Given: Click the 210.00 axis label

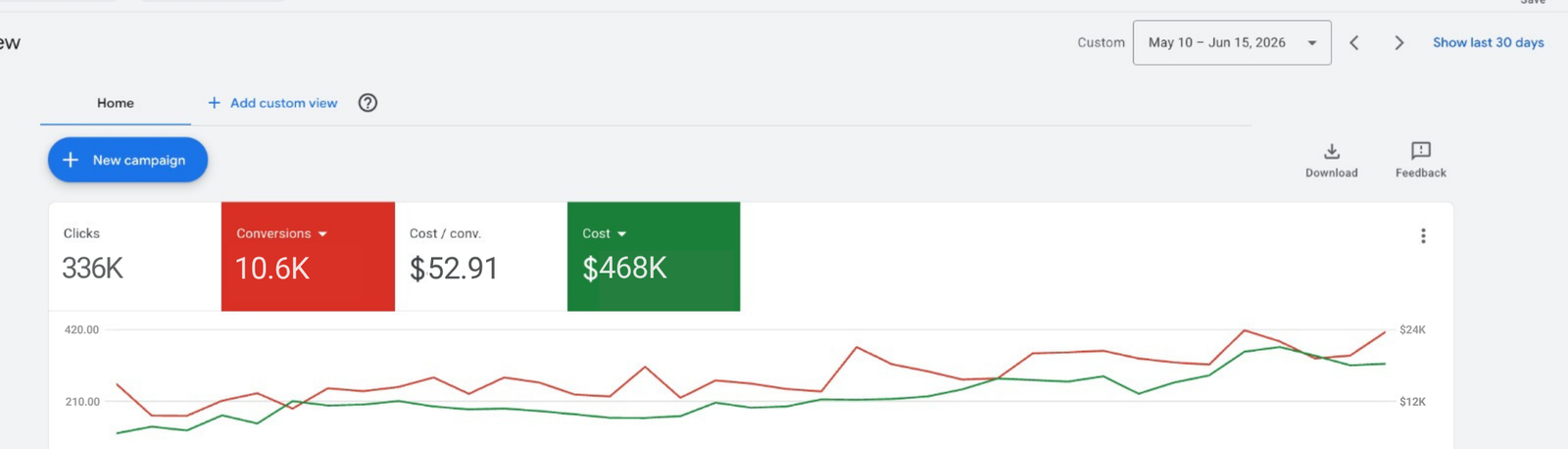Looking at the screenshot, I should click(x=81, y=402).
